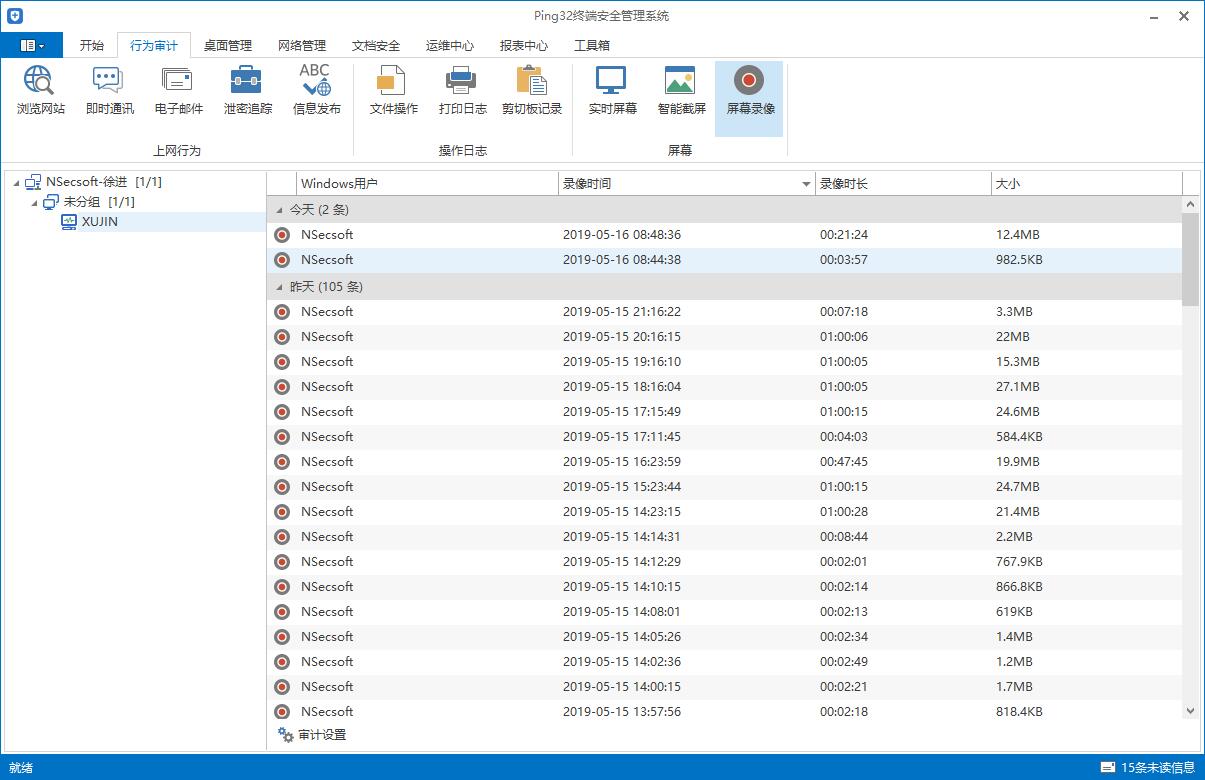
Task: Select the 屏幕录像 recording icon
Action: coord(749,90)
